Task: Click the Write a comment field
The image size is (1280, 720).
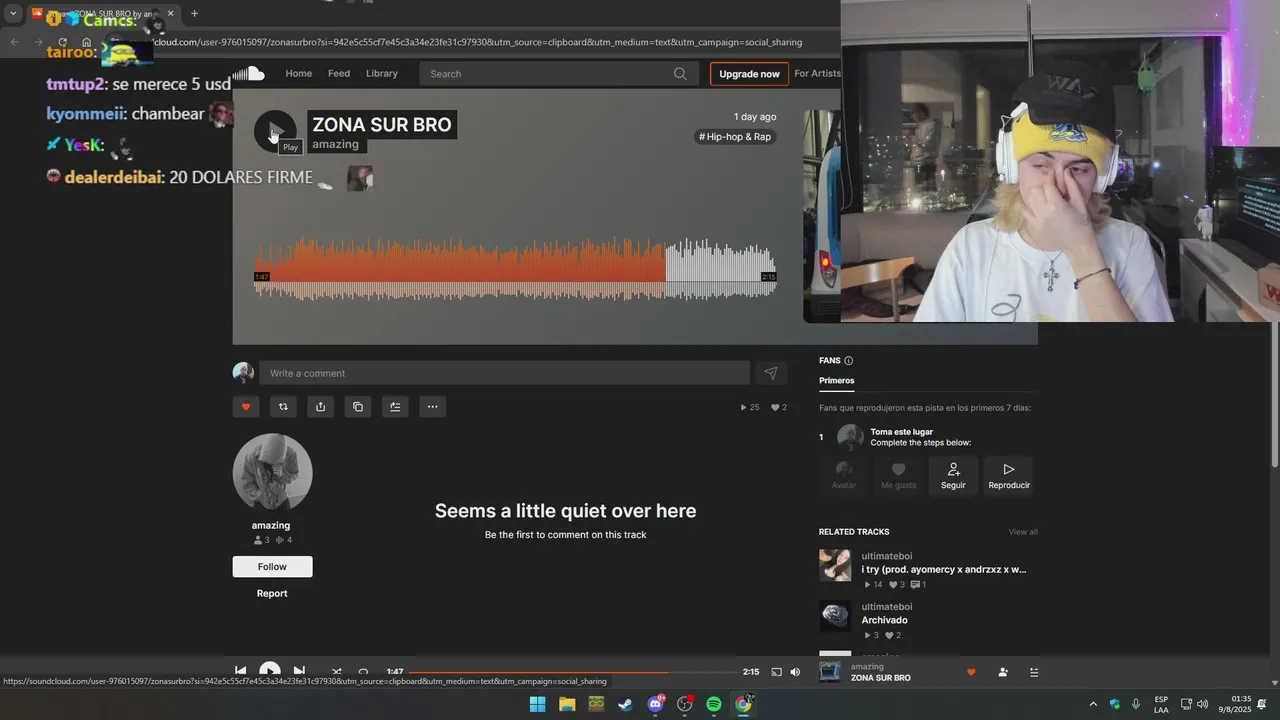Action: [504, 373]
